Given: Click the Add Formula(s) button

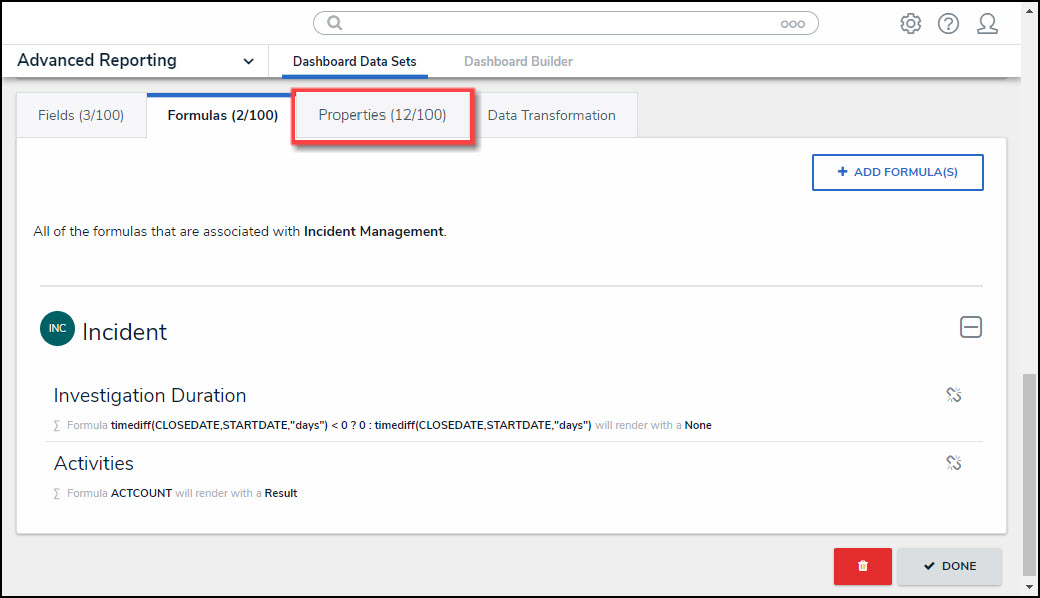Looking at the screenshot, I should [x=897, y=172].
